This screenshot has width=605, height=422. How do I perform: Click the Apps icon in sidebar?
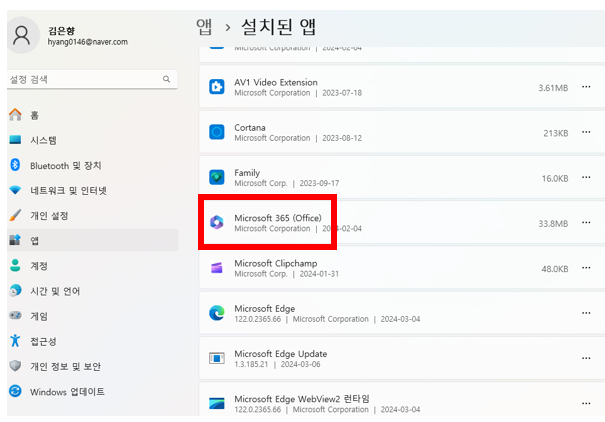click(x=15, y=240)
